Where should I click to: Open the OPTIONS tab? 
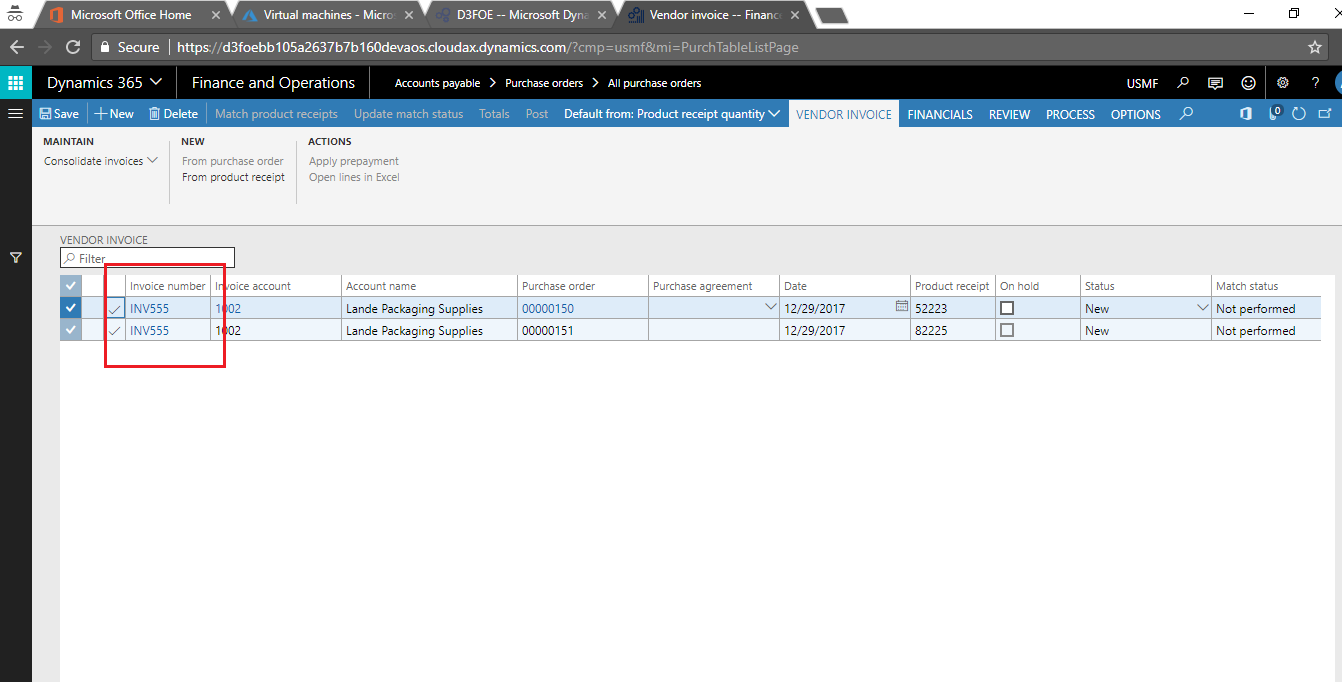1135,114
